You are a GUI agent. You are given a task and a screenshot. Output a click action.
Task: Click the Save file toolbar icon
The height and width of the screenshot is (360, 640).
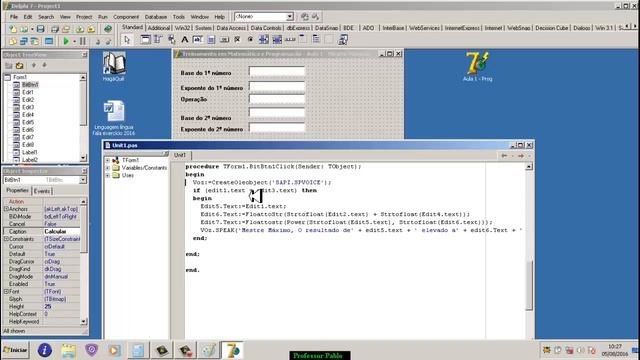40,29
